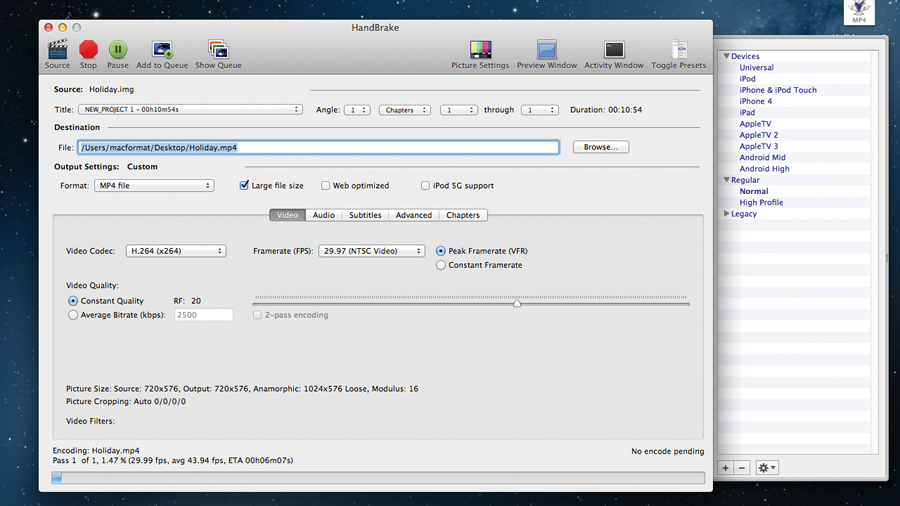
Task: Enable the Web optimized option
Action: (x=326, y=186)
